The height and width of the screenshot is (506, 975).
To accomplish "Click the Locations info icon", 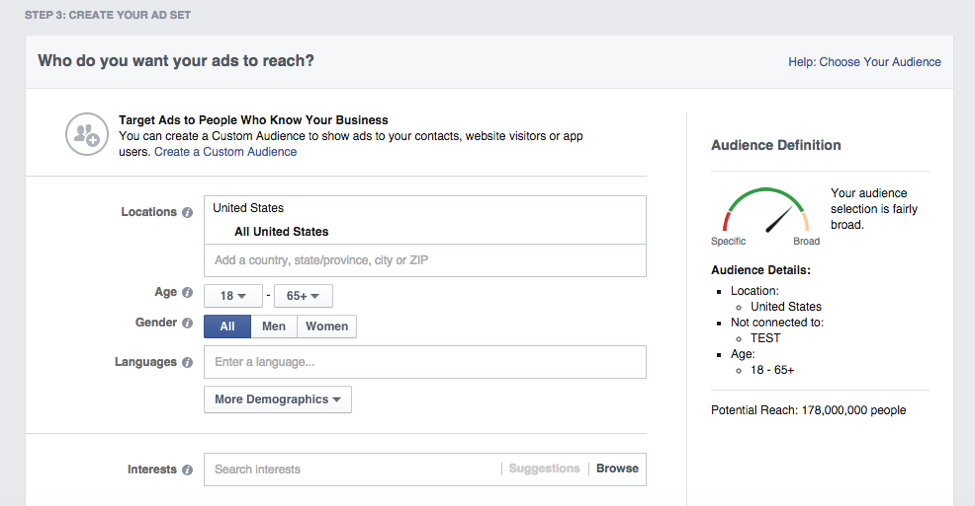I will 187,213.
